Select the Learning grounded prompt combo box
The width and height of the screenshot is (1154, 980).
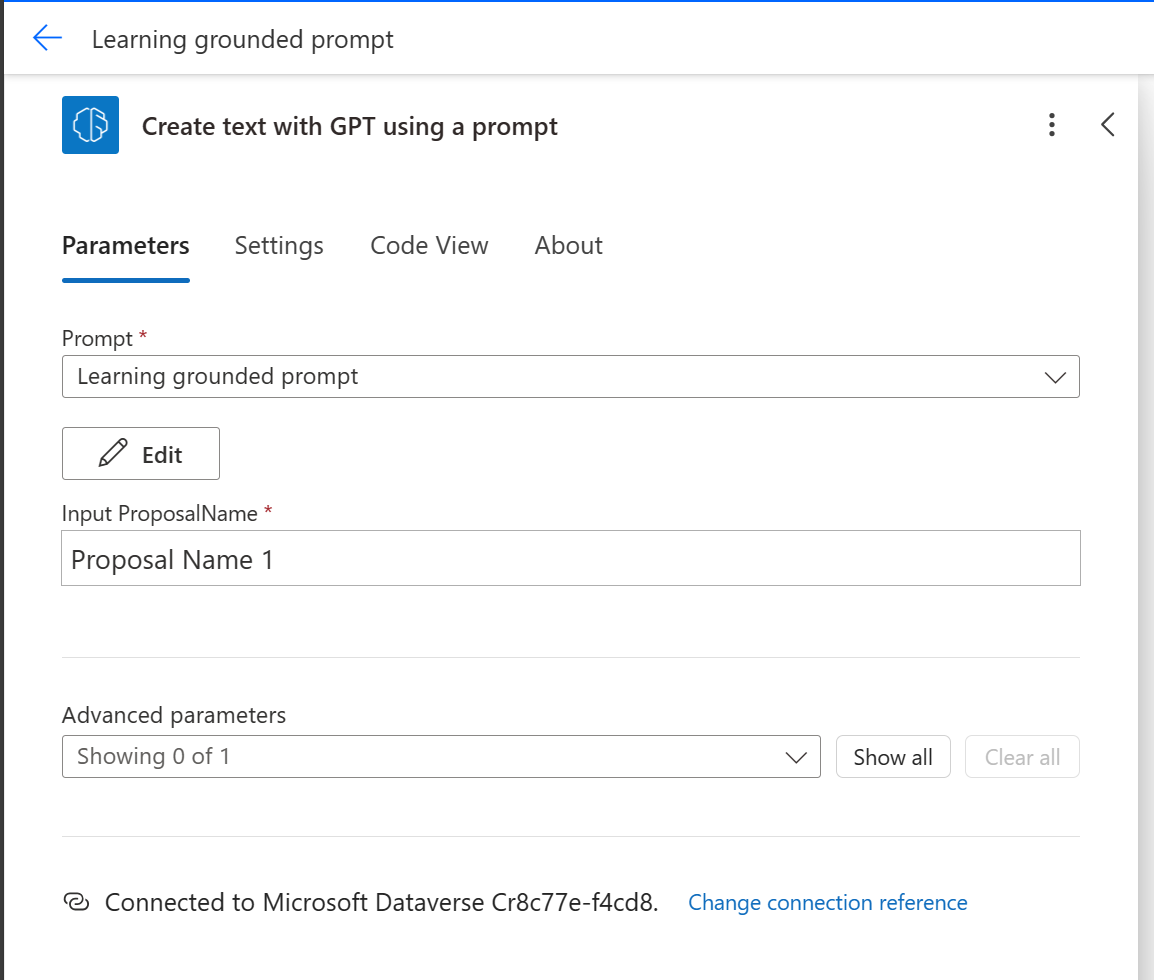[570, 377]
